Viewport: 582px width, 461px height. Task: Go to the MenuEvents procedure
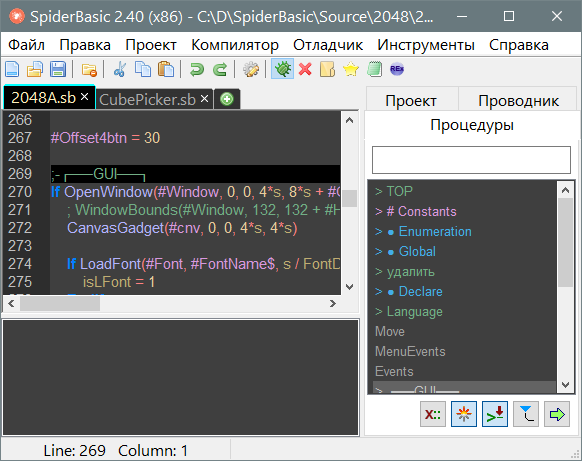pos(410,352)
